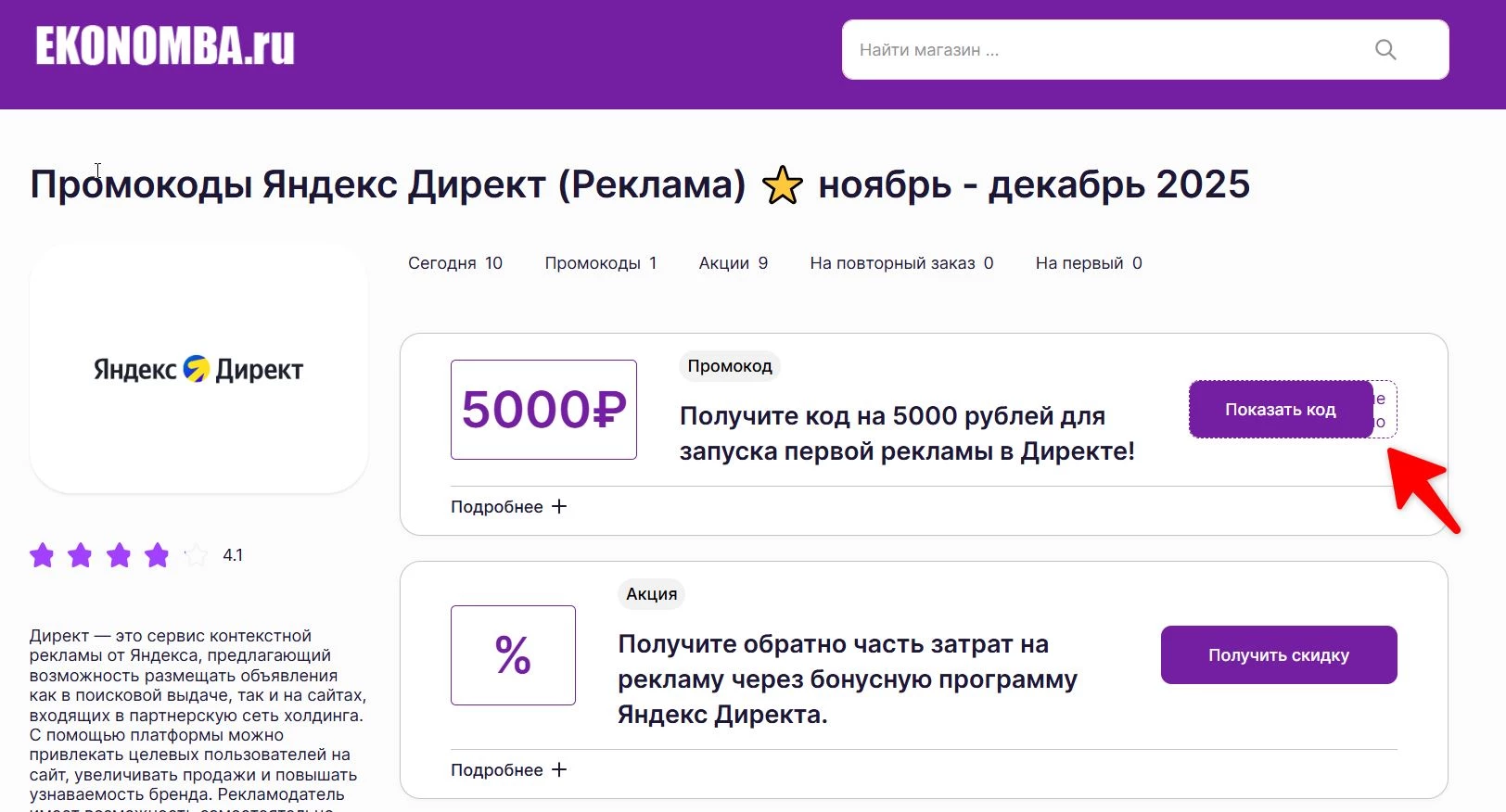Expand 'Подробнее' under the bonus program offer
The height and width of the screenshot is (812, 1506).
(508, 770)
